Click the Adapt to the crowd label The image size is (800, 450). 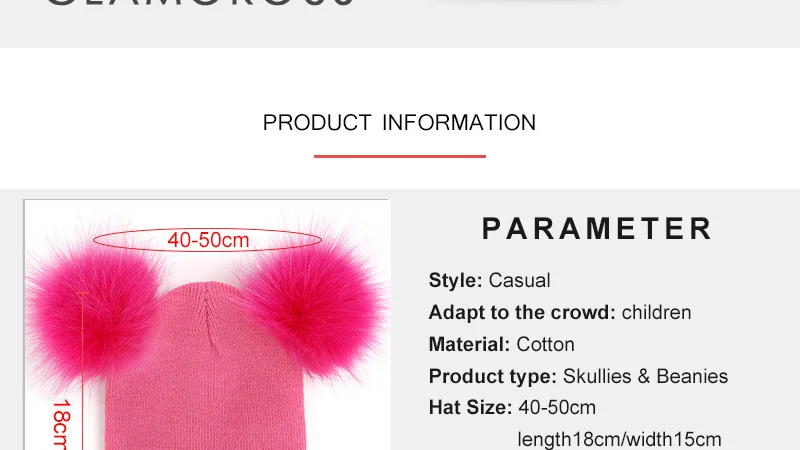pos(522,312)
